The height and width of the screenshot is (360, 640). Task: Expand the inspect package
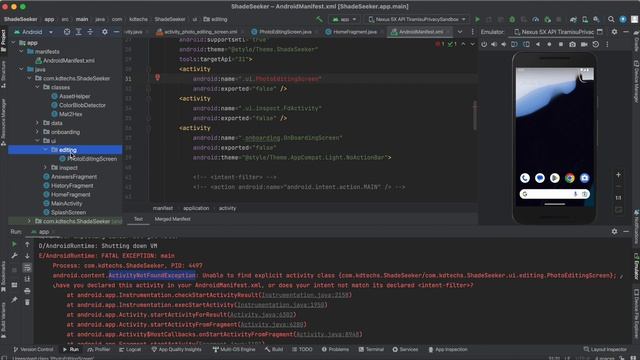pyautogui.click(x=45, y=168)
